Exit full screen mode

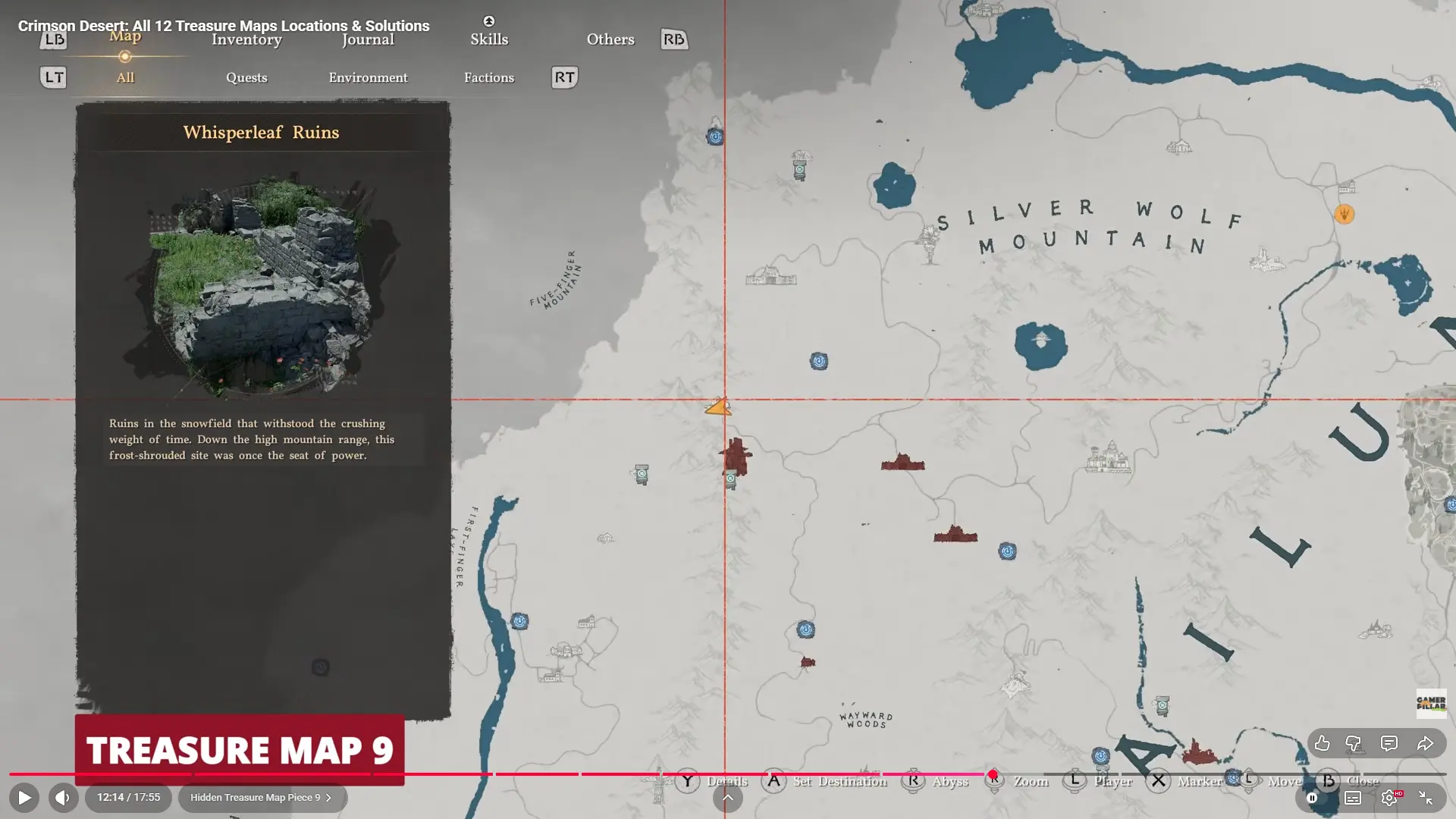[1426, 798]
